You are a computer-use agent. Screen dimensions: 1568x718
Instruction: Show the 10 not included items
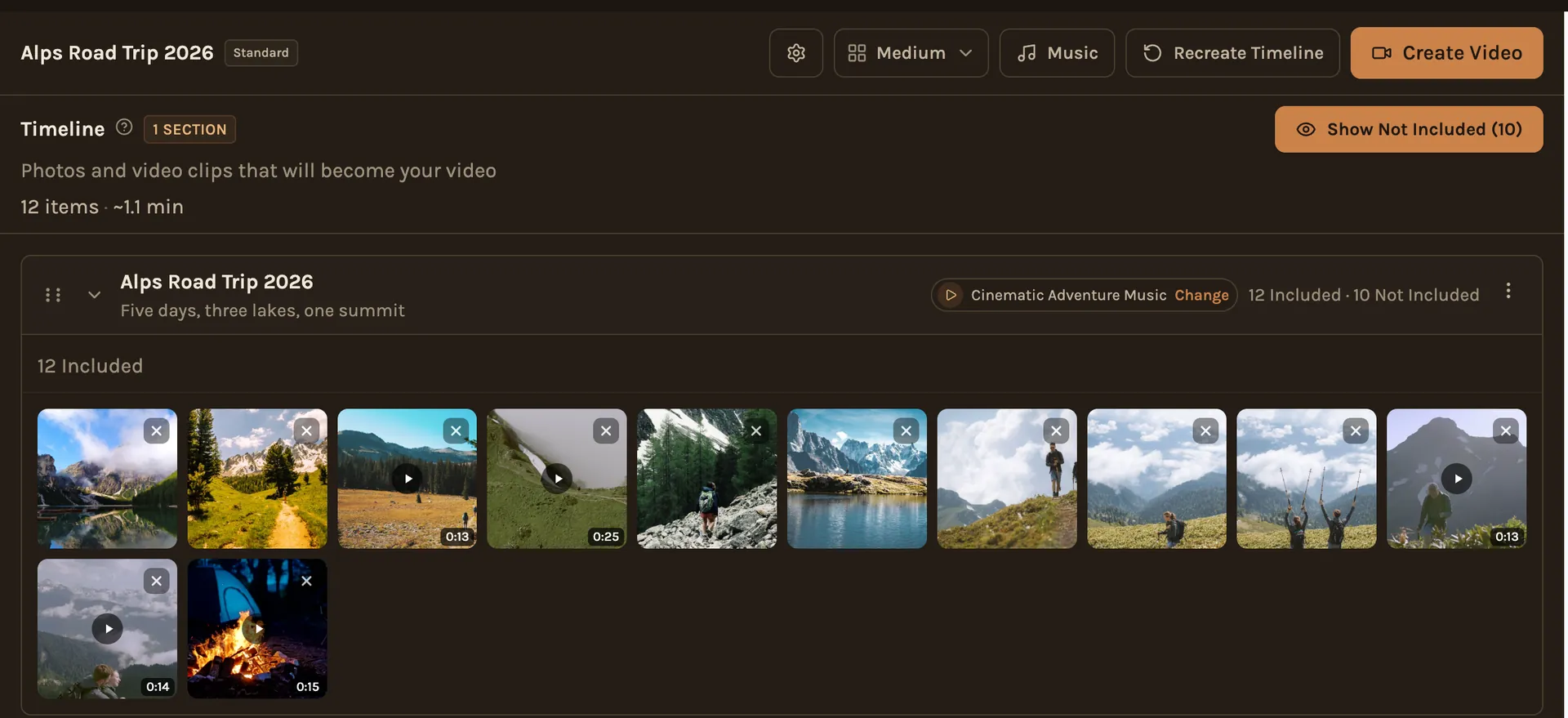point(1409,129)
